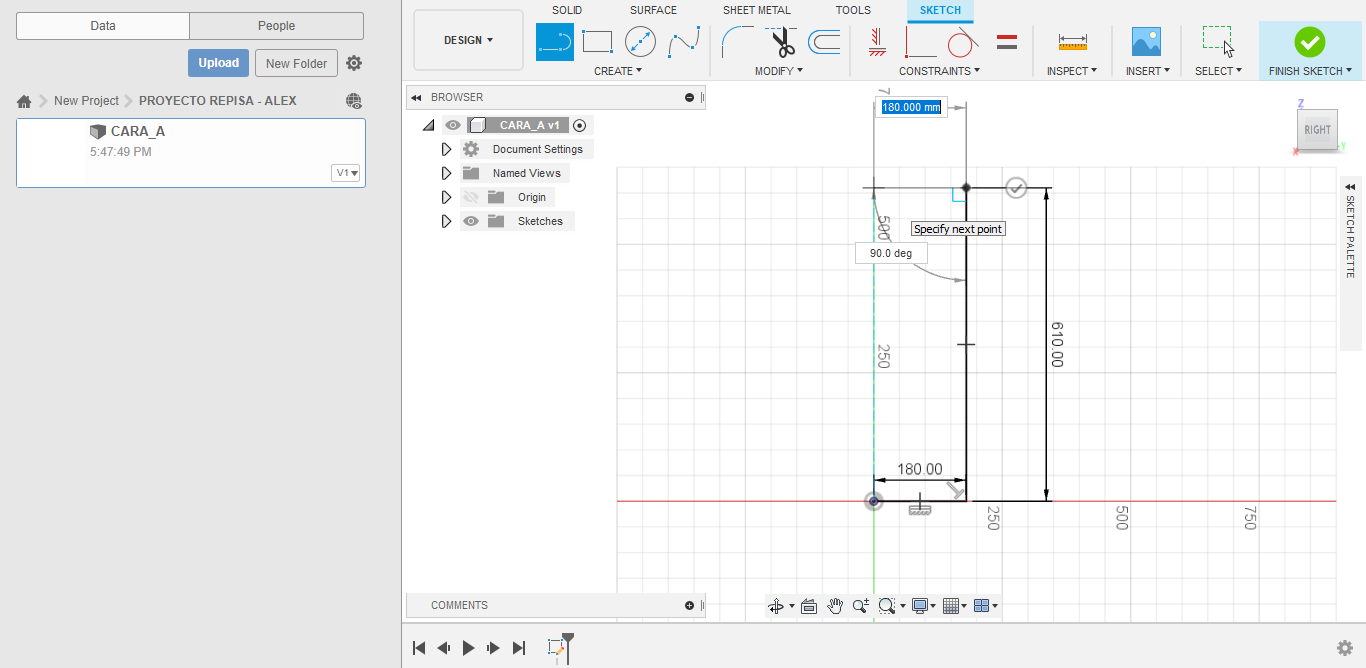Collapse browser with double-arrow icon
The height and width of the screenshot is (668, 1366).
pyautogui.click(x=416, y=97)
